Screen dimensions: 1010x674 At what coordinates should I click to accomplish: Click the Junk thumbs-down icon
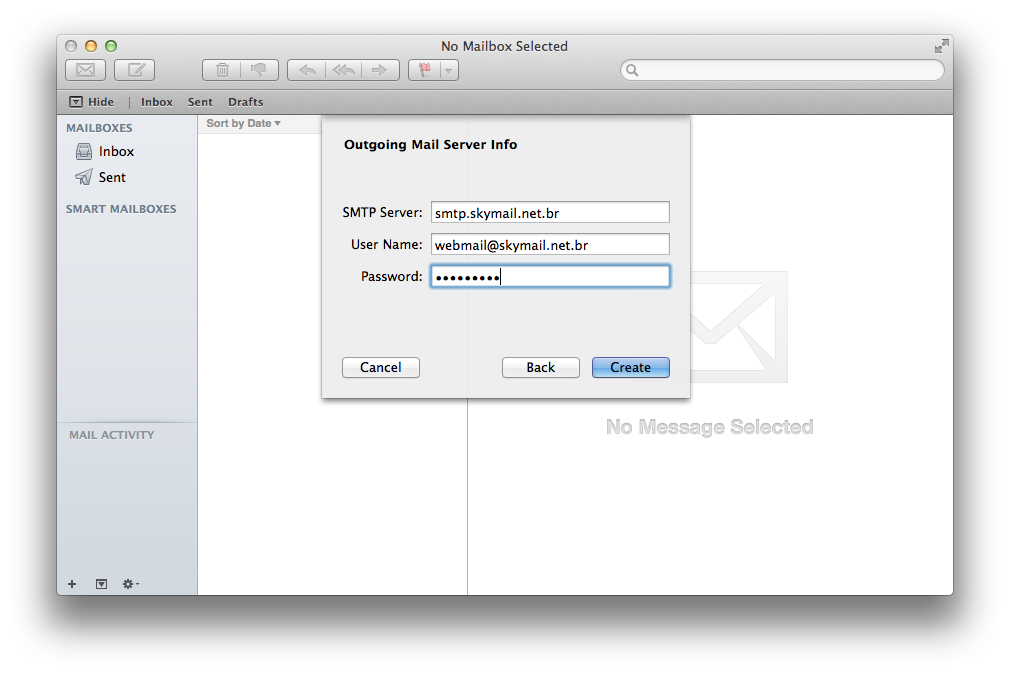click(x=258, y=70)
